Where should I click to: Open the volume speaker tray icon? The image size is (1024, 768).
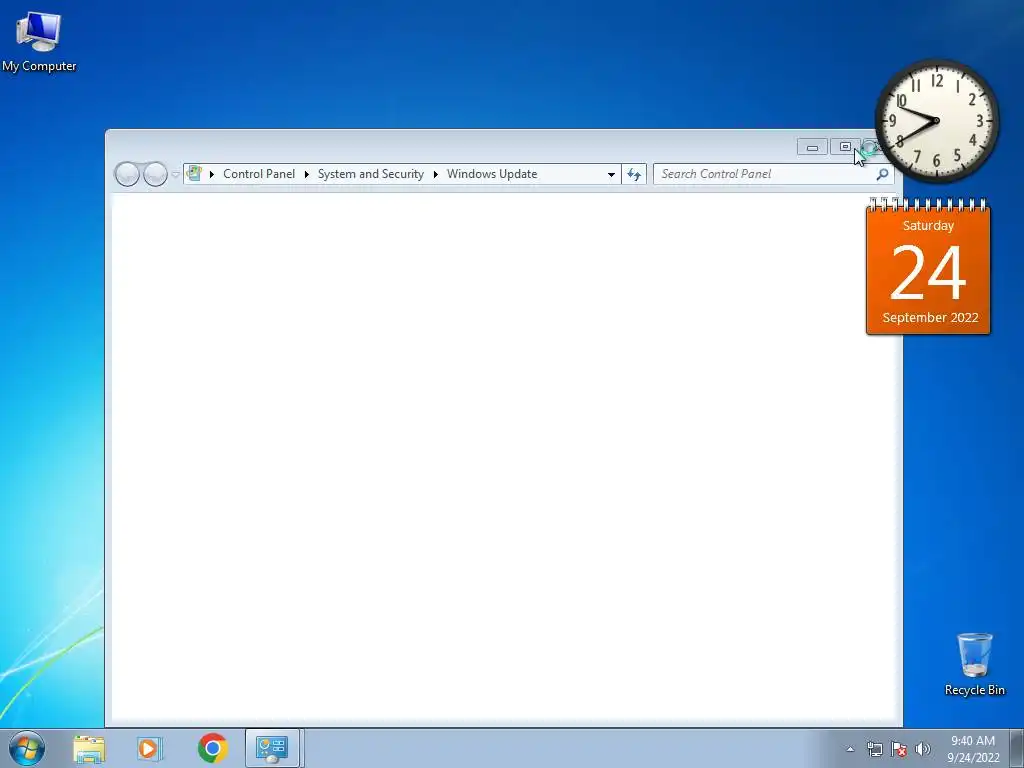click(x=923, y=750)
